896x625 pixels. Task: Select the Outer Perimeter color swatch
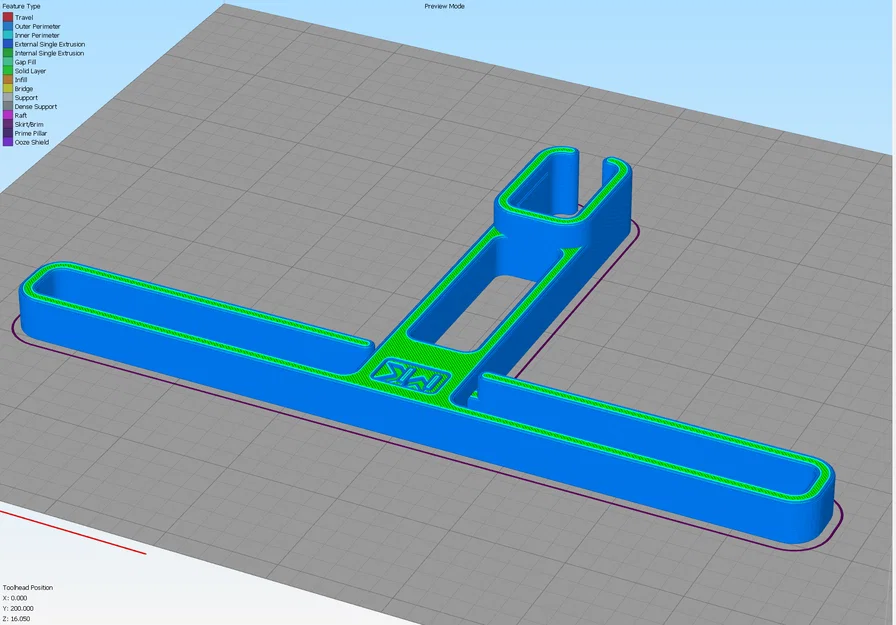(x=7, y=26)
